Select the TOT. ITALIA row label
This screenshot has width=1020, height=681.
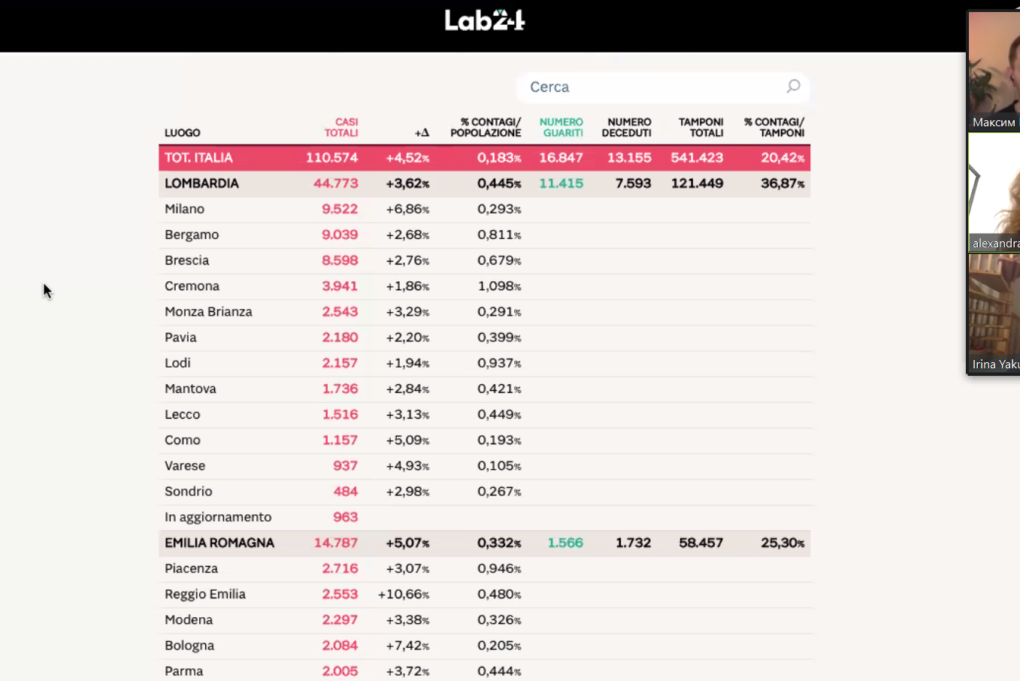click(x=198, y=158)
